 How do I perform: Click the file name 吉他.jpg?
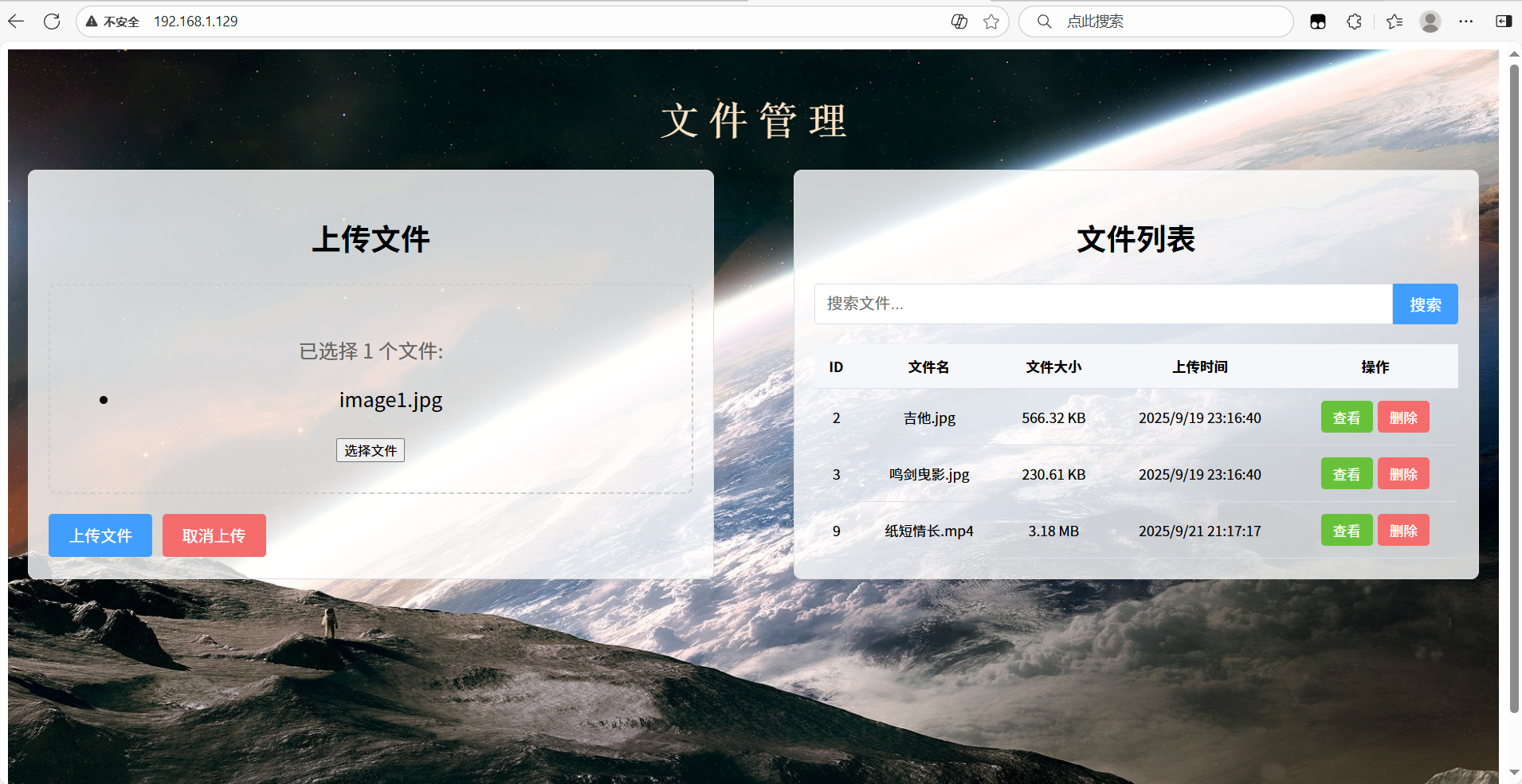tap(929, 417)
